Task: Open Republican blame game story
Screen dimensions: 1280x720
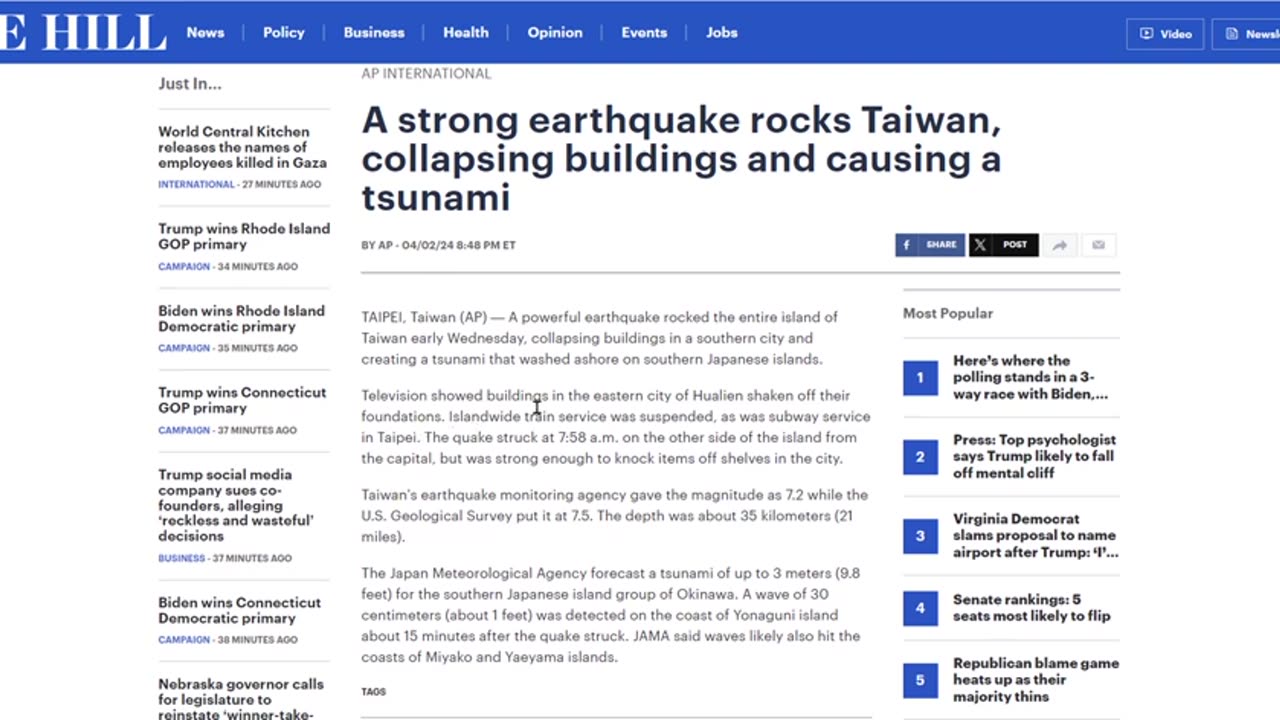Action: pos(1036,679)
